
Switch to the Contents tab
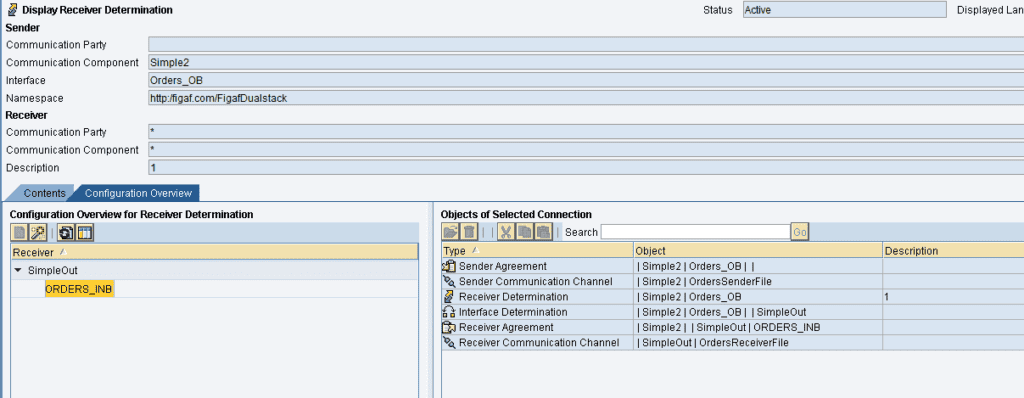coord(44,193)
